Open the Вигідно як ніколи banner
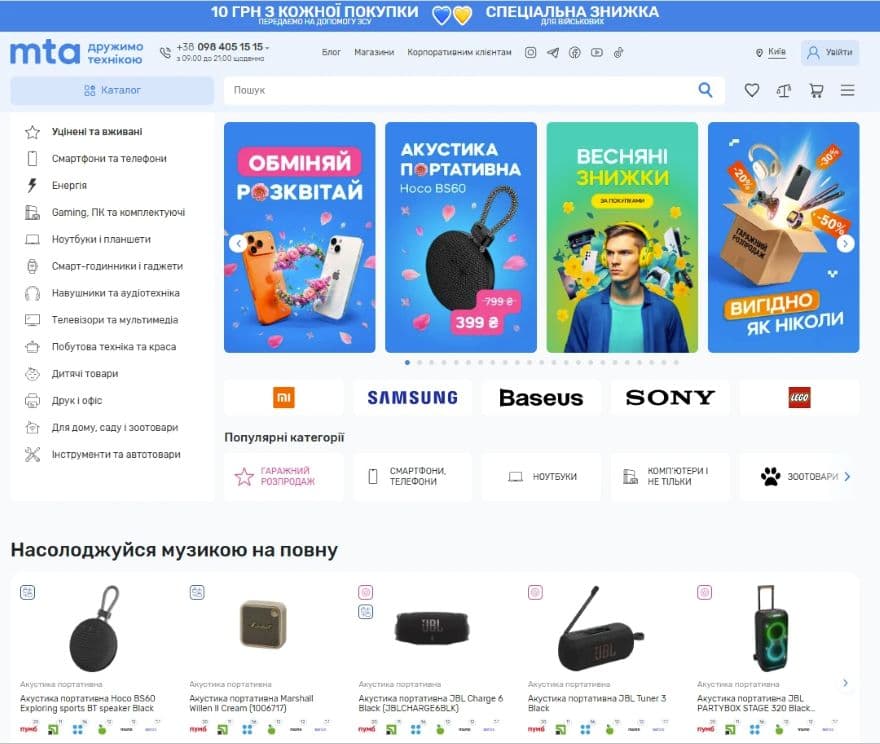Viewport: 880px width, 744px height. [x=783, y=237]
